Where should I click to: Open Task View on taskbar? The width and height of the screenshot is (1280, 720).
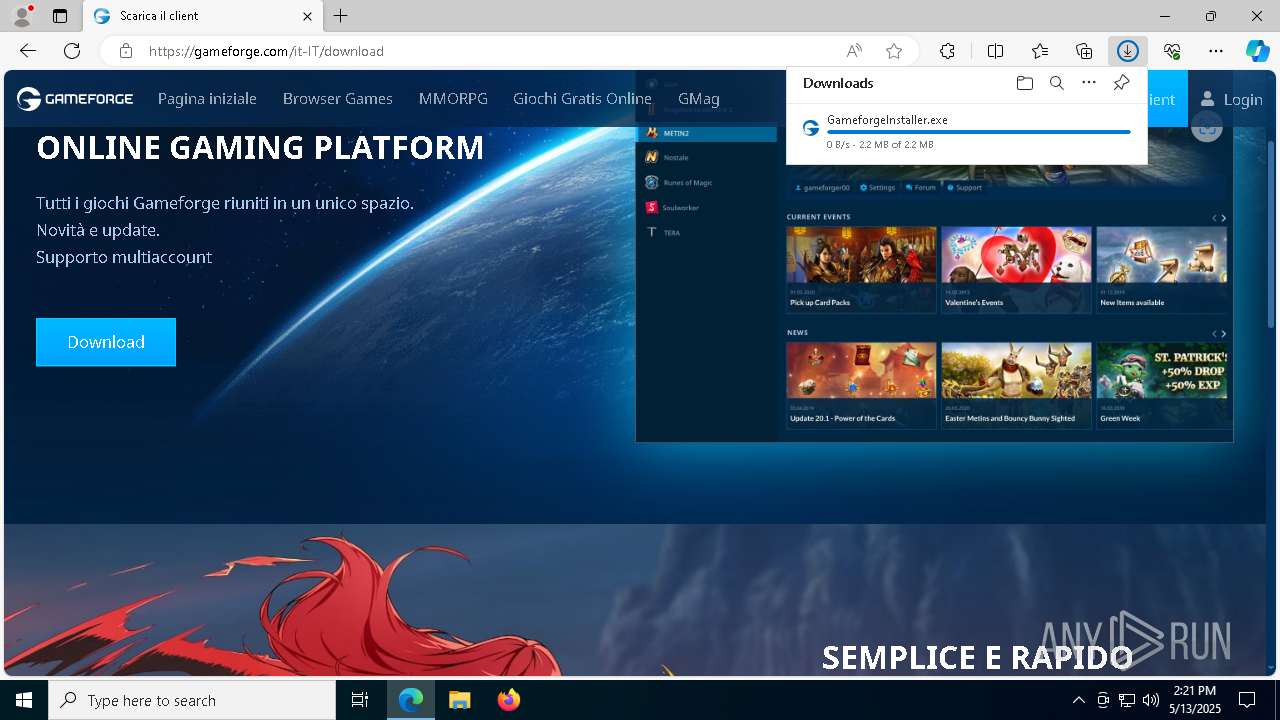click(x=360, y=700)
